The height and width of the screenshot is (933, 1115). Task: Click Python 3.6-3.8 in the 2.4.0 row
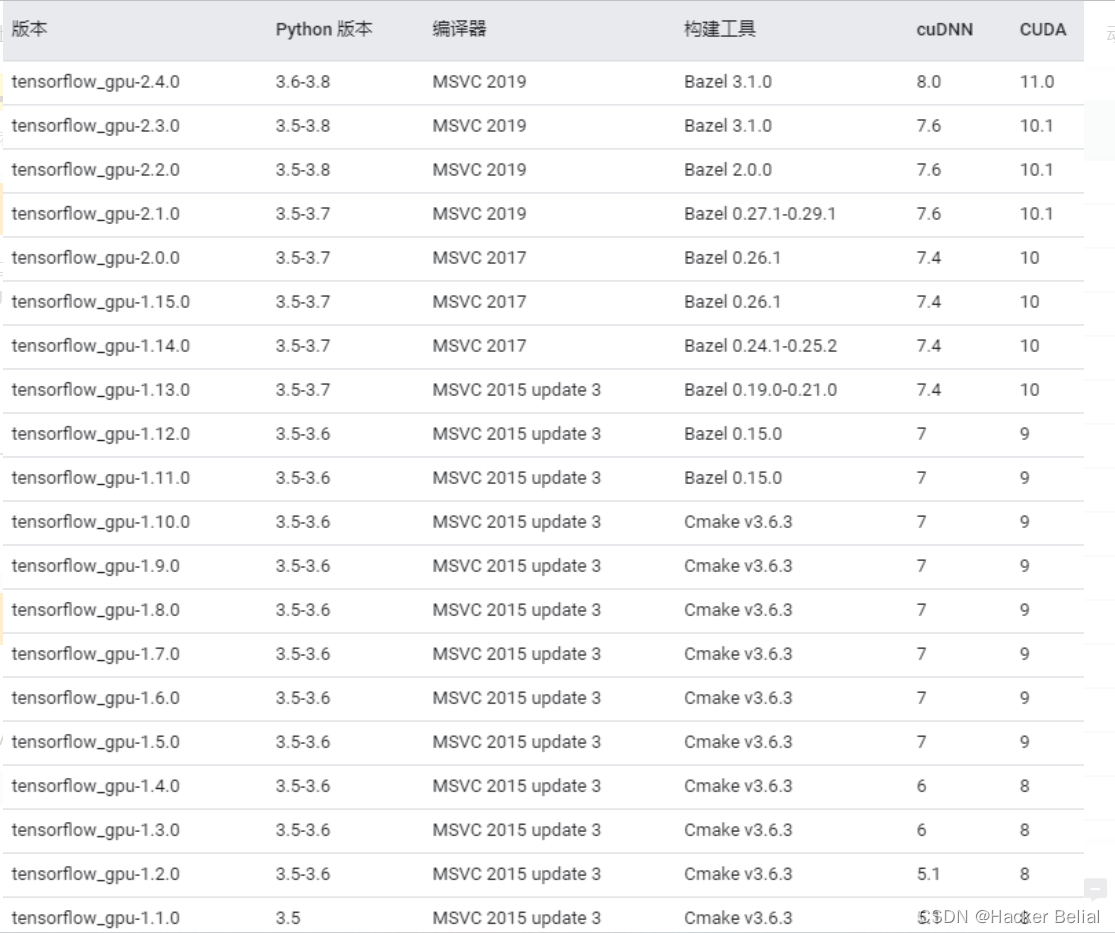click(303, 82)
